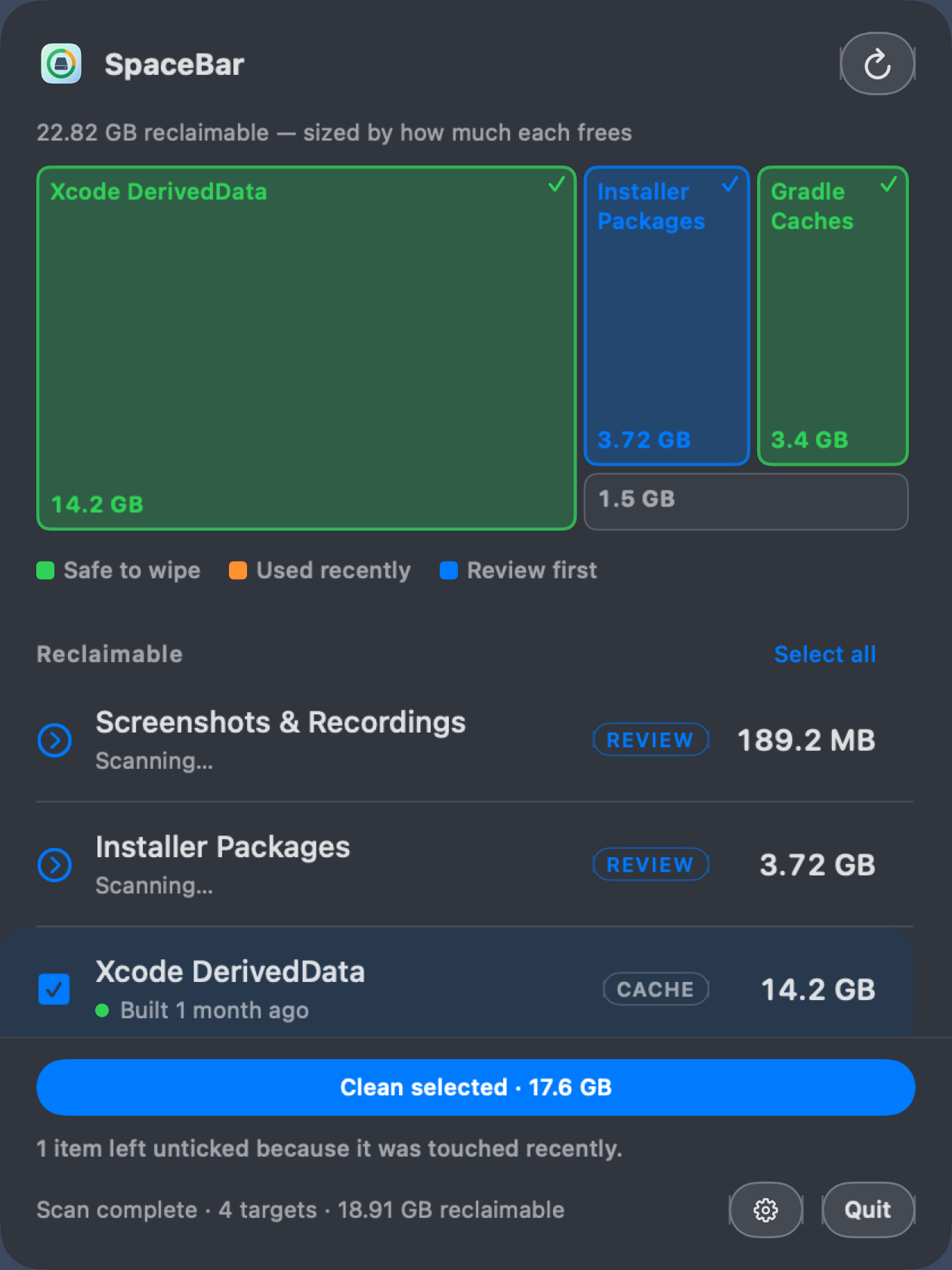Click green Safe to wipe legend swatch
Image resolution: width=952 pixels, height=1270 pixels.
click(x=45, y=571)
